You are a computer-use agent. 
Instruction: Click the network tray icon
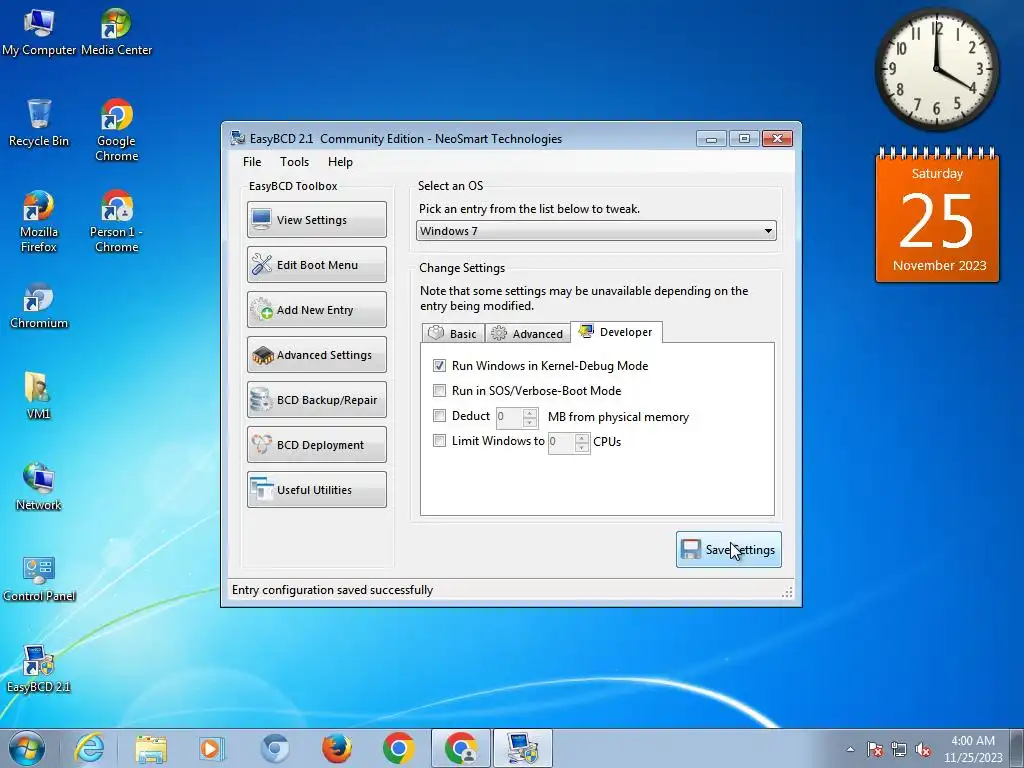(x=899, y=749)
